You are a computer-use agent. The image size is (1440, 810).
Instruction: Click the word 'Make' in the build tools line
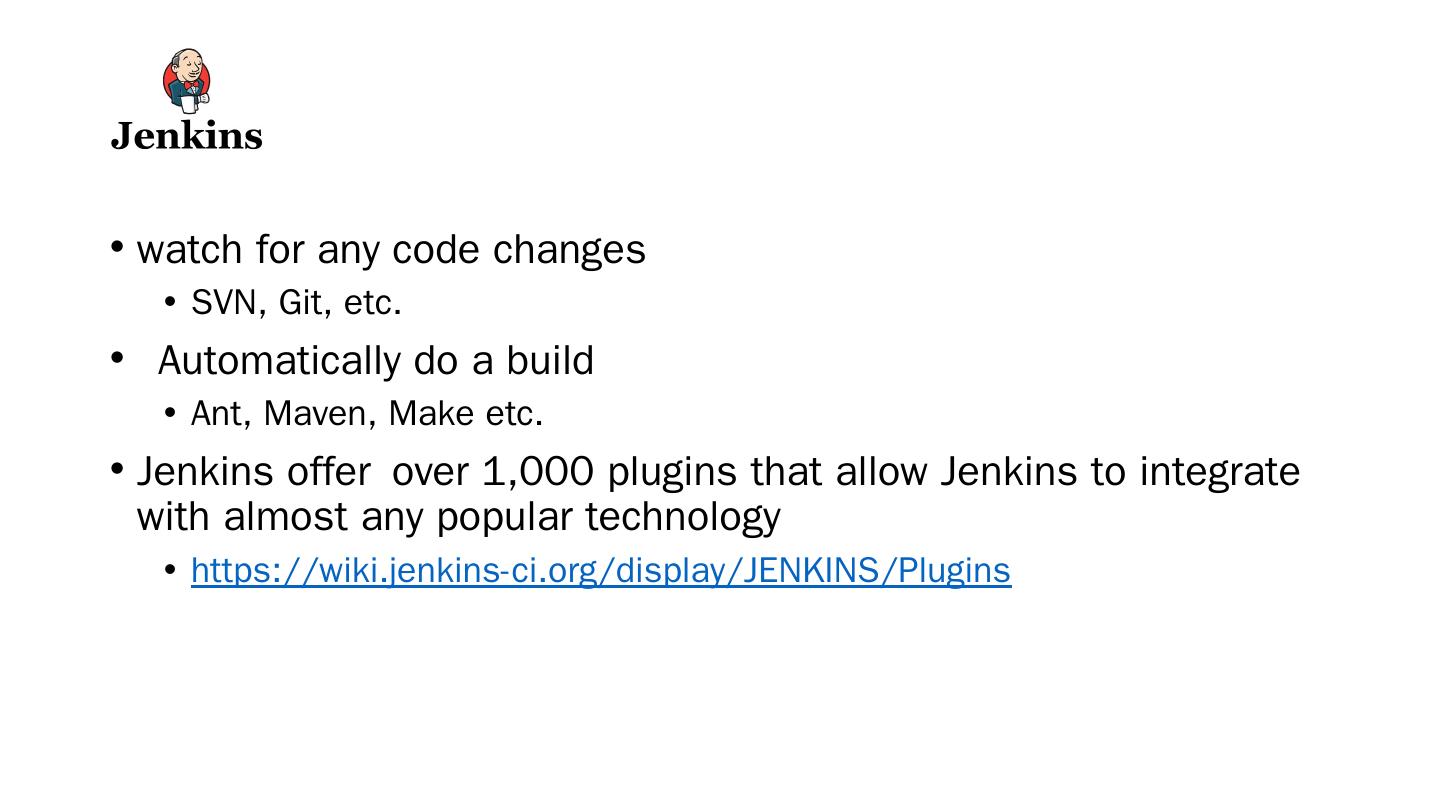tap(431, 413)
